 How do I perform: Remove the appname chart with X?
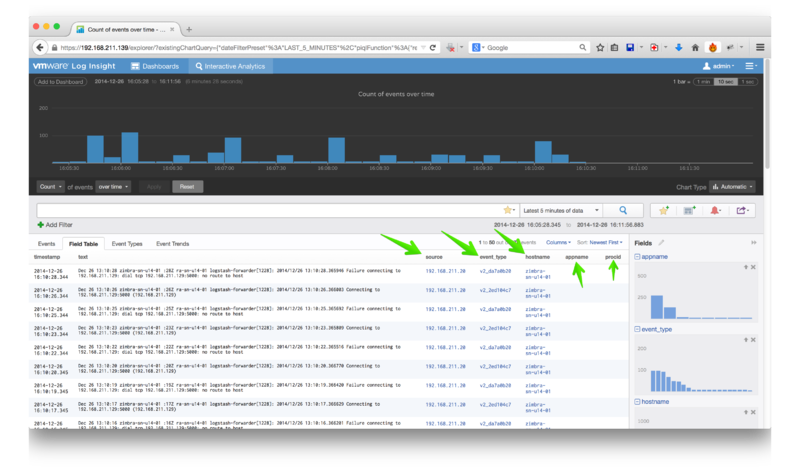click(x=752, y=268)
